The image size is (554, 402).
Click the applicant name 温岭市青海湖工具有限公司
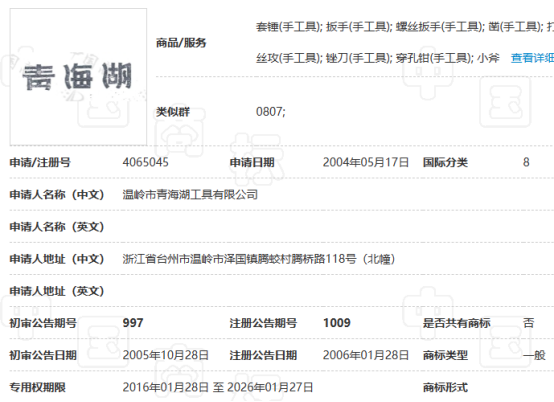190,195
